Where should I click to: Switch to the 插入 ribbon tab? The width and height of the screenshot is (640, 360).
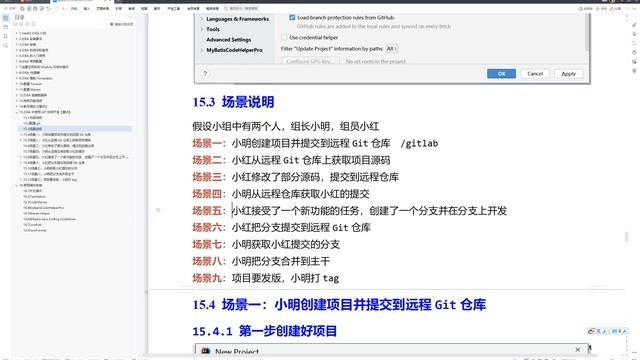tap(87, 9)
